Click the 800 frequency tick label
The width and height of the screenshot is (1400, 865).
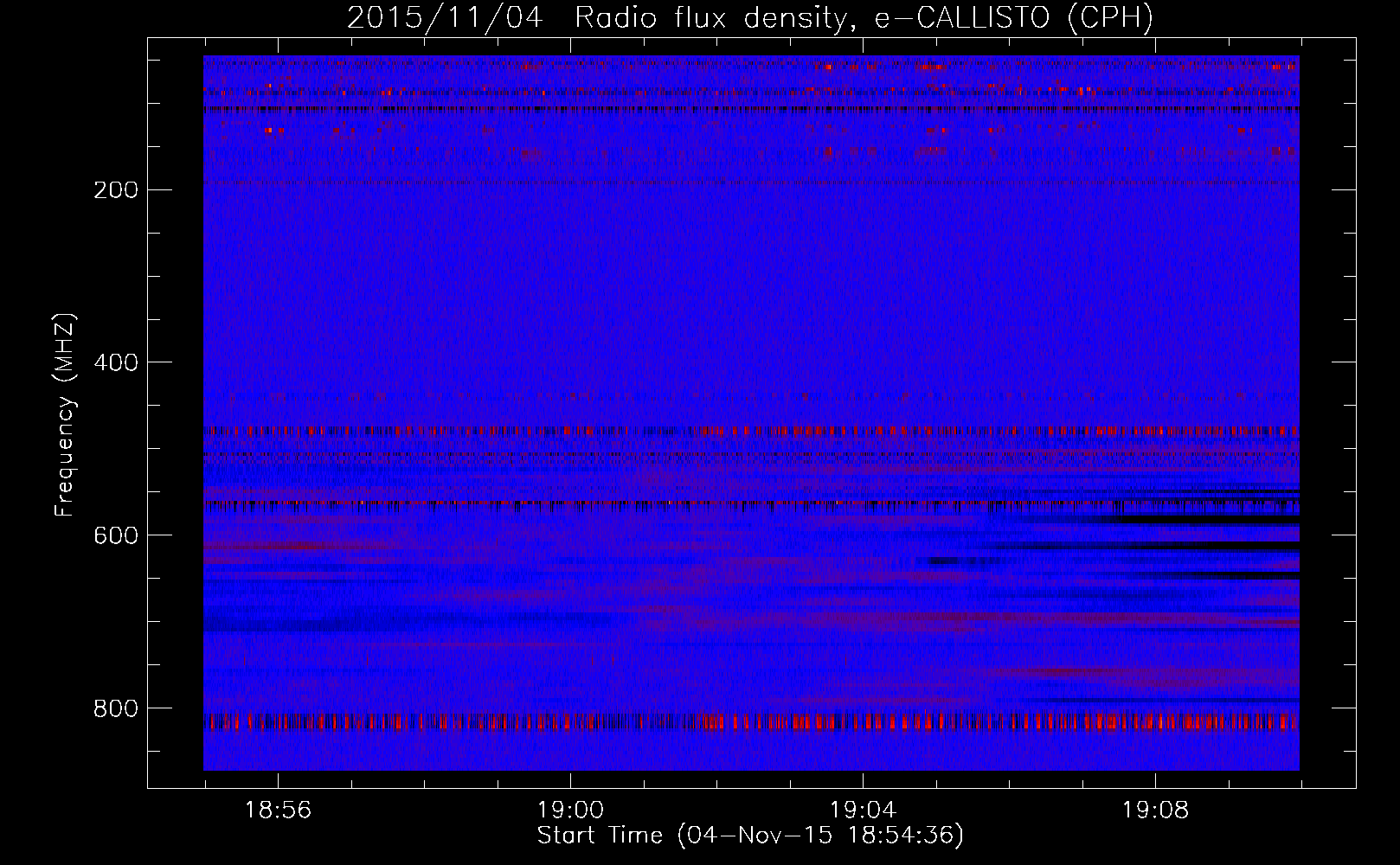coord(116,708)
